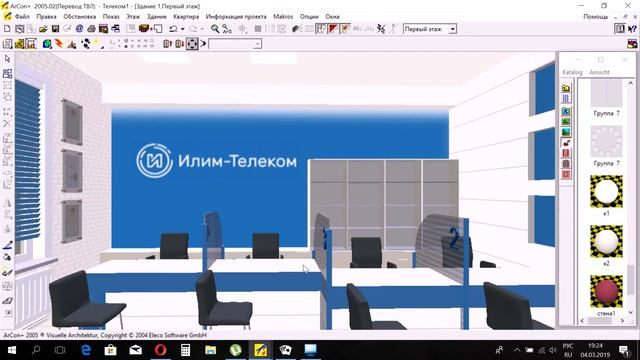The image size is (640, 360).
Task: Select the round Группа 7 thumbnail
Action: pos(607,142)
